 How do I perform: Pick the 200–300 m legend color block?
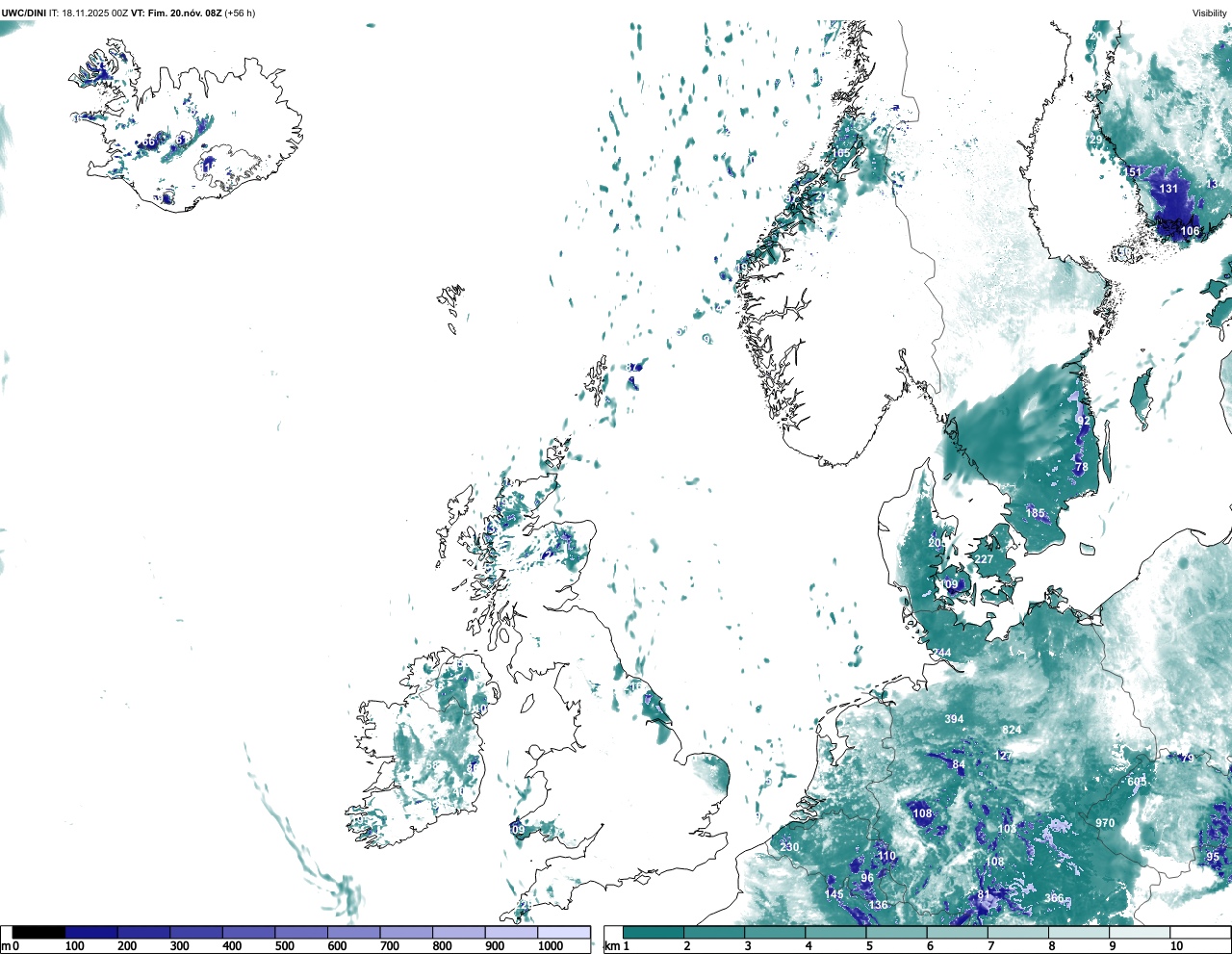click(144, 932)
